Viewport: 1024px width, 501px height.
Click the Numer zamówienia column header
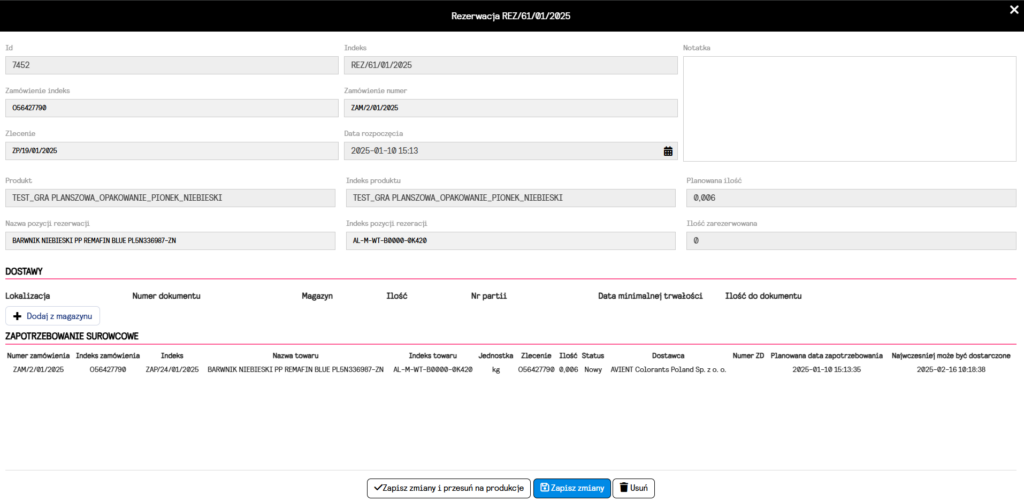pos(38,355)
